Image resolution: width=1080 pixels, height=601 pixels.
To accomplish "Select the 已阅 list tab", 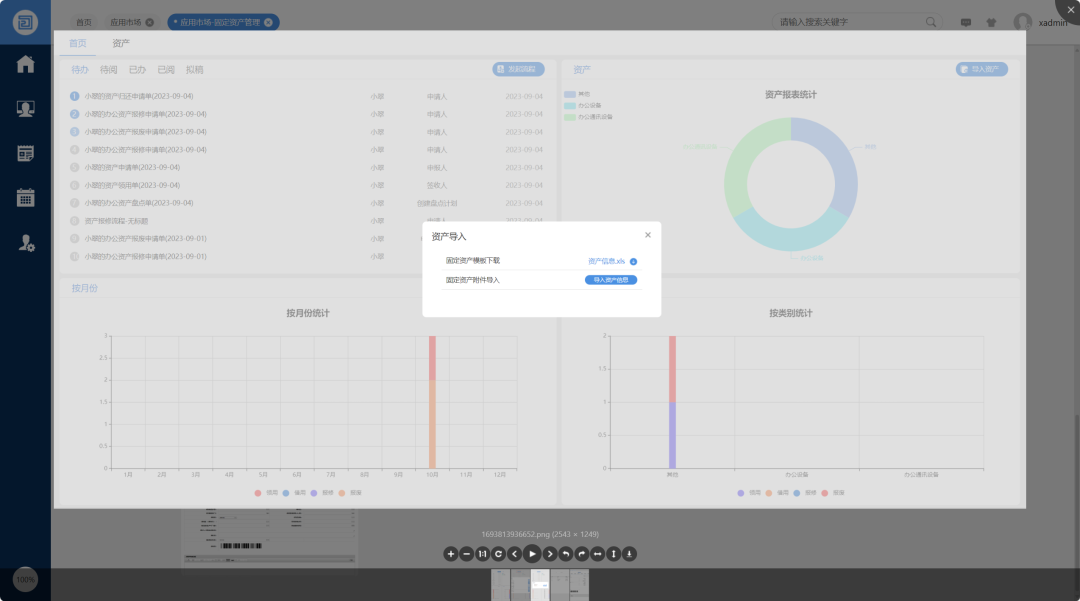I will [x=166, y=70].
